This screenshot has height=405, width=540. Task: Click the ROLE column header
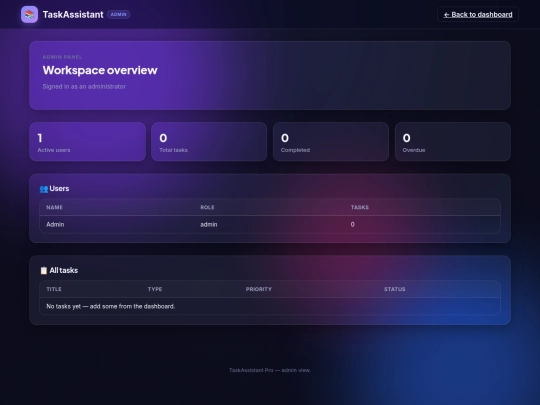[207, 207]
